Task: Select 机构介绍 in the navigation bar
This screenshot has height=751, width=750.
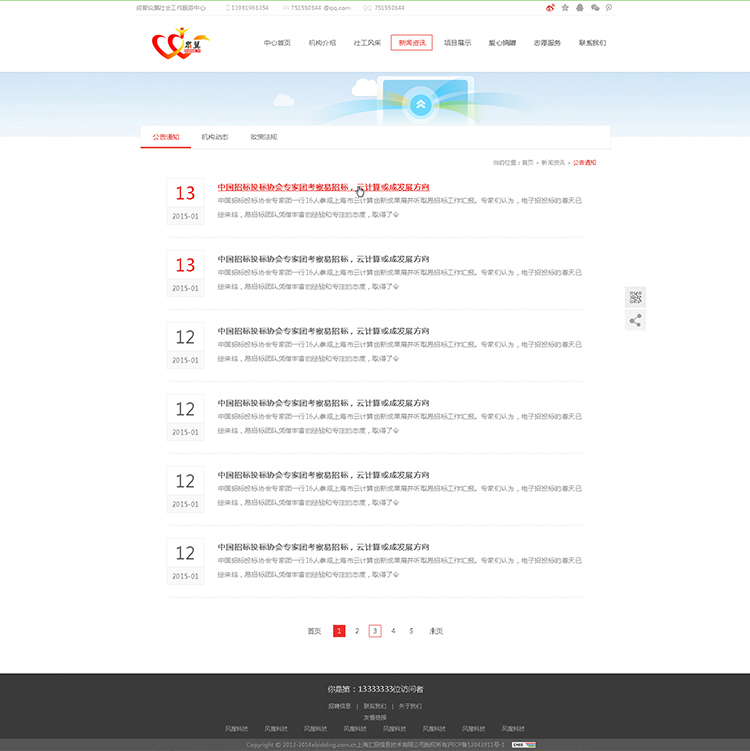Action: pos(322,44)
